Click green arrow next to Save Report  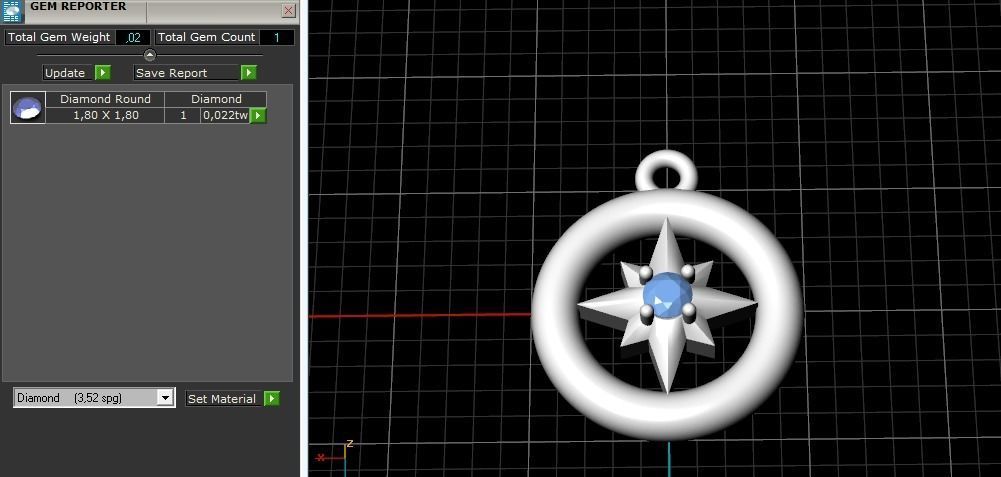(x=248, y=73)
